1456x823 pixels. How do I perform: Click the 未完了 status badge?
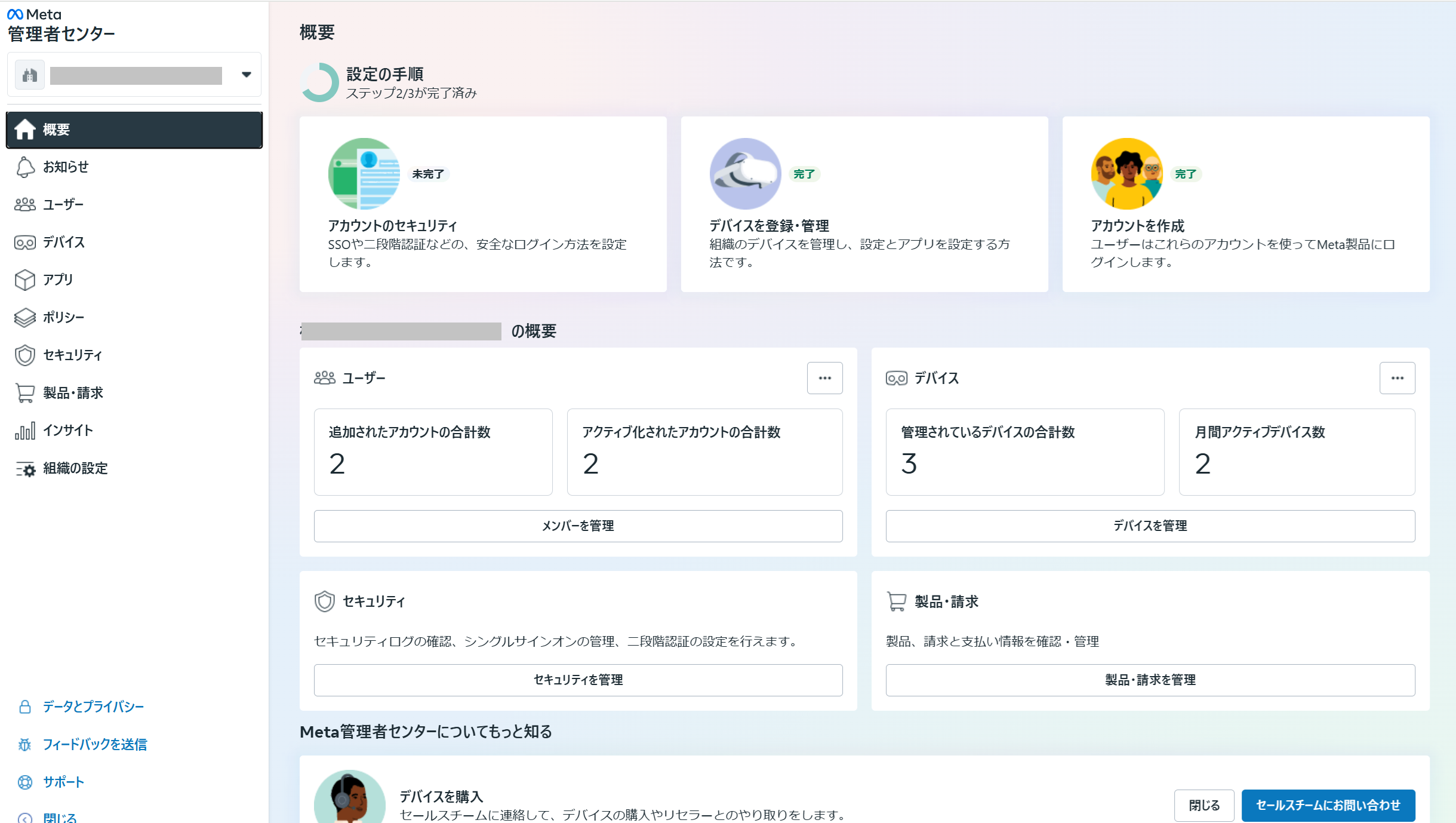point(428,174)
